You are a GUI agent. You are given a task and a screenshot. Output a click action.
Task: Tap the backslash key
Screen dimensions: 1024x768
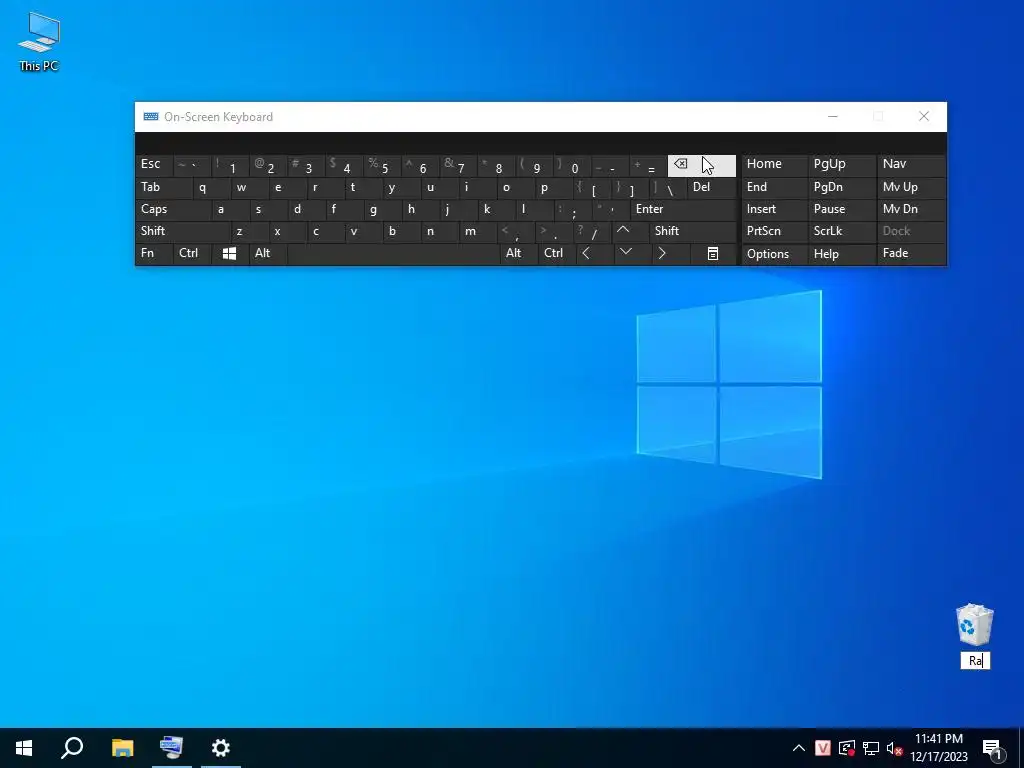click(669, 187)
